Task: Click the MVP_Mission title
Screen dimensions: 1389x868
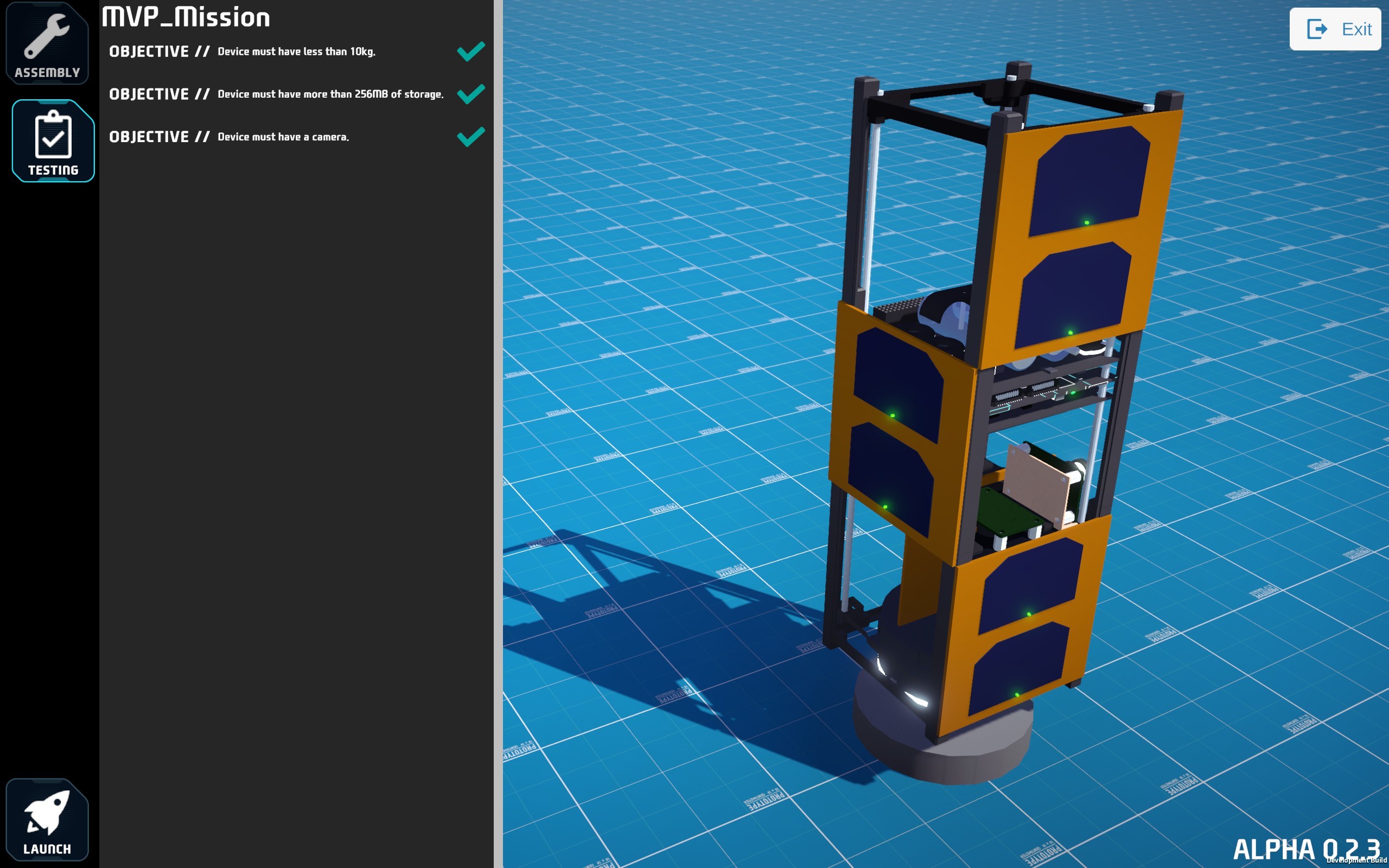Action: [185, 17]
